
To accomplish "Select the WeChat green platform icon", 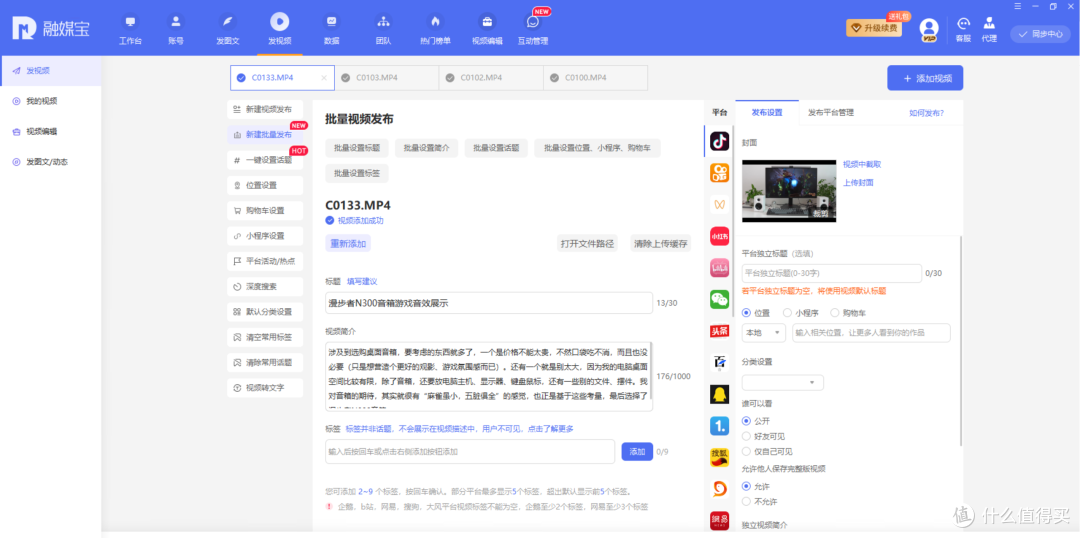I will coord(719,299).
